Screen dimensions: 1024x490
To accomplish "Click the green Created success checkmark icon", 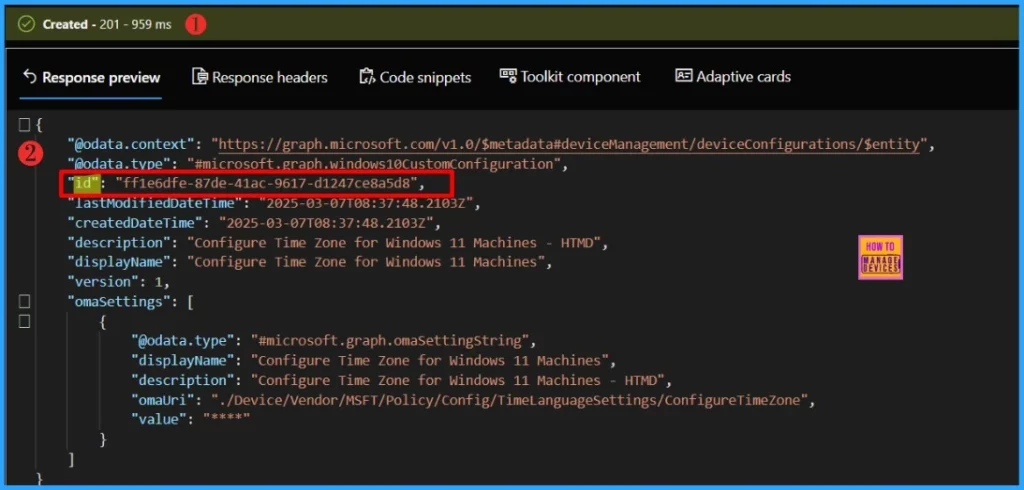I will [x=26, y=24].
